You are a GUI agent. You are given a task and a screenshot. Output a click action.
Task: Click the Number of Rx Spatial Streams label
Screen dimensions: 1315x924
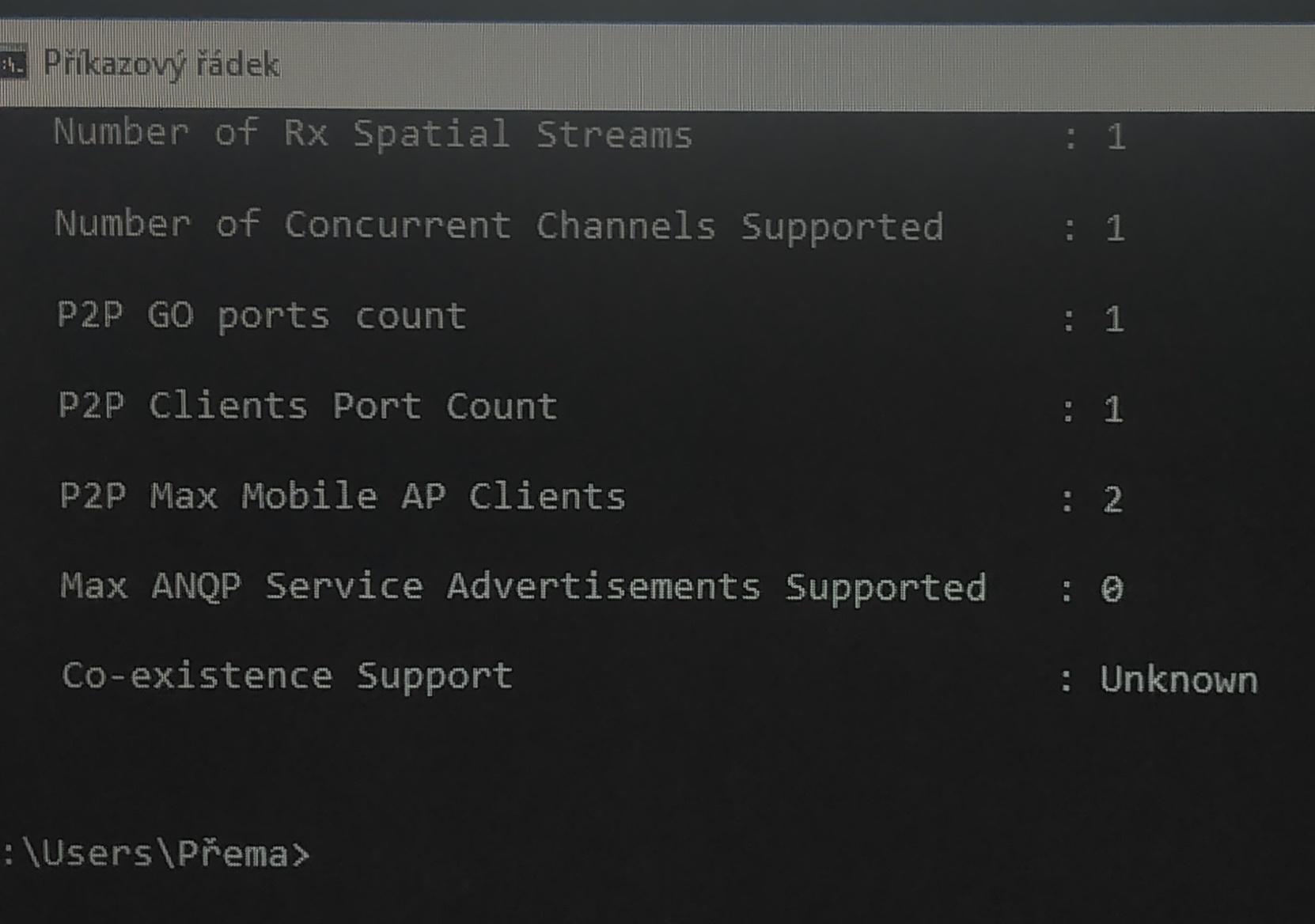373,134
